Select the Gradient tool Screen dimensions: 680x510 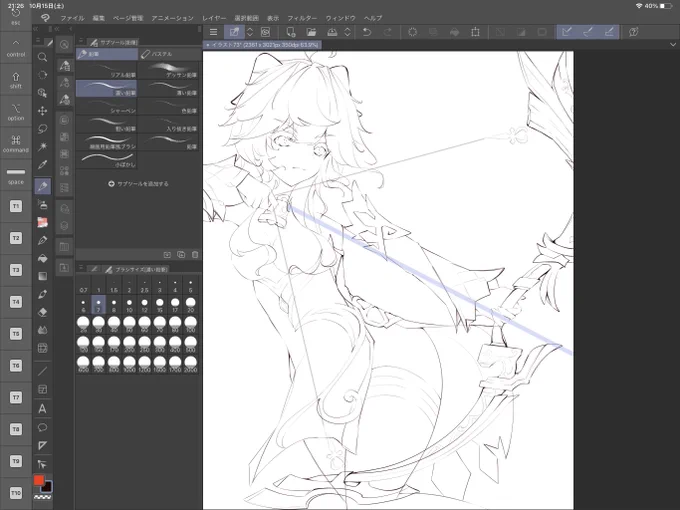tap(42, 276)
